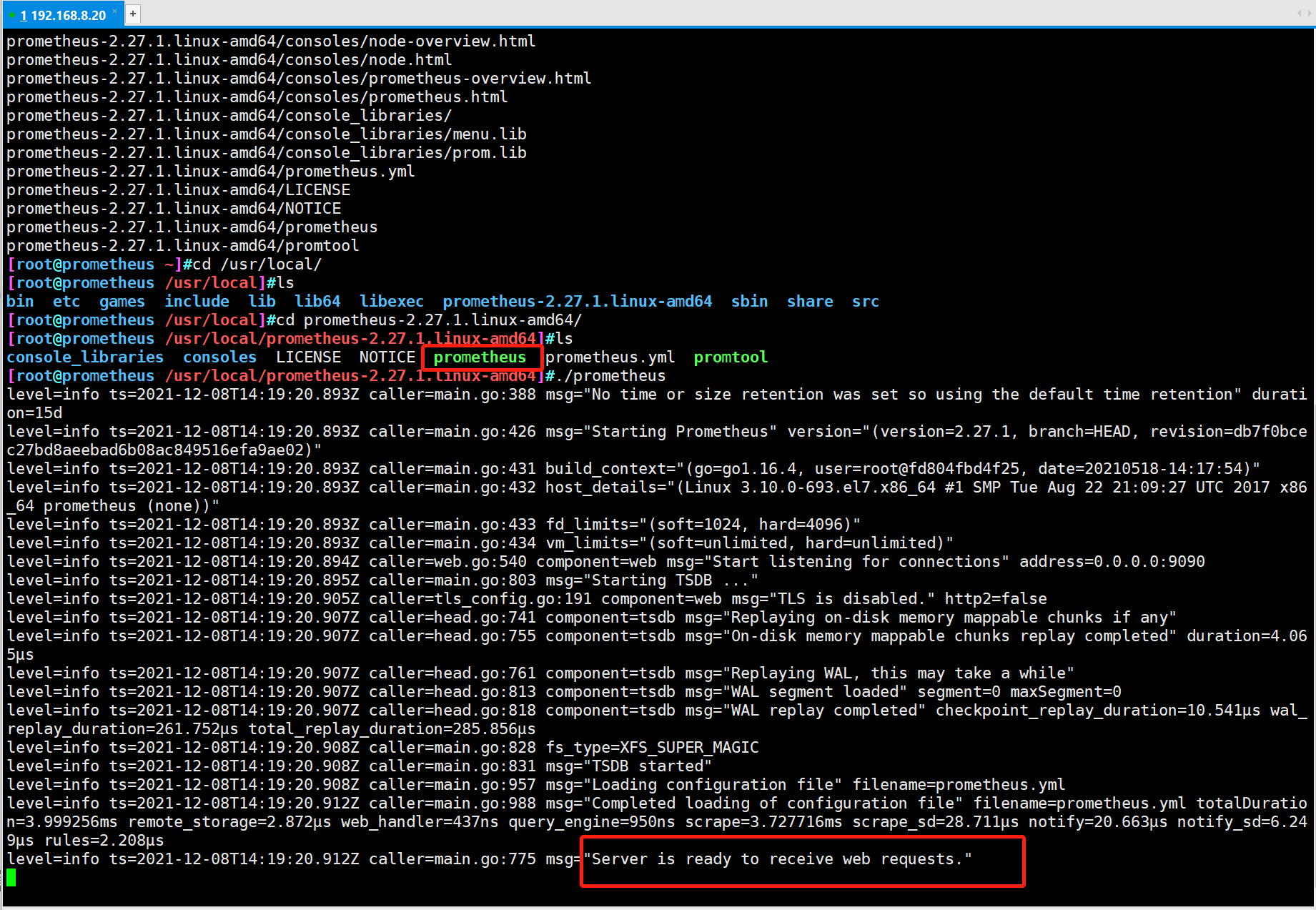Click 'cd prometheus-2.27.1.linux-amd64/' command text
This screenshot has height=910, width=1316.
click(x=429, y=320)
